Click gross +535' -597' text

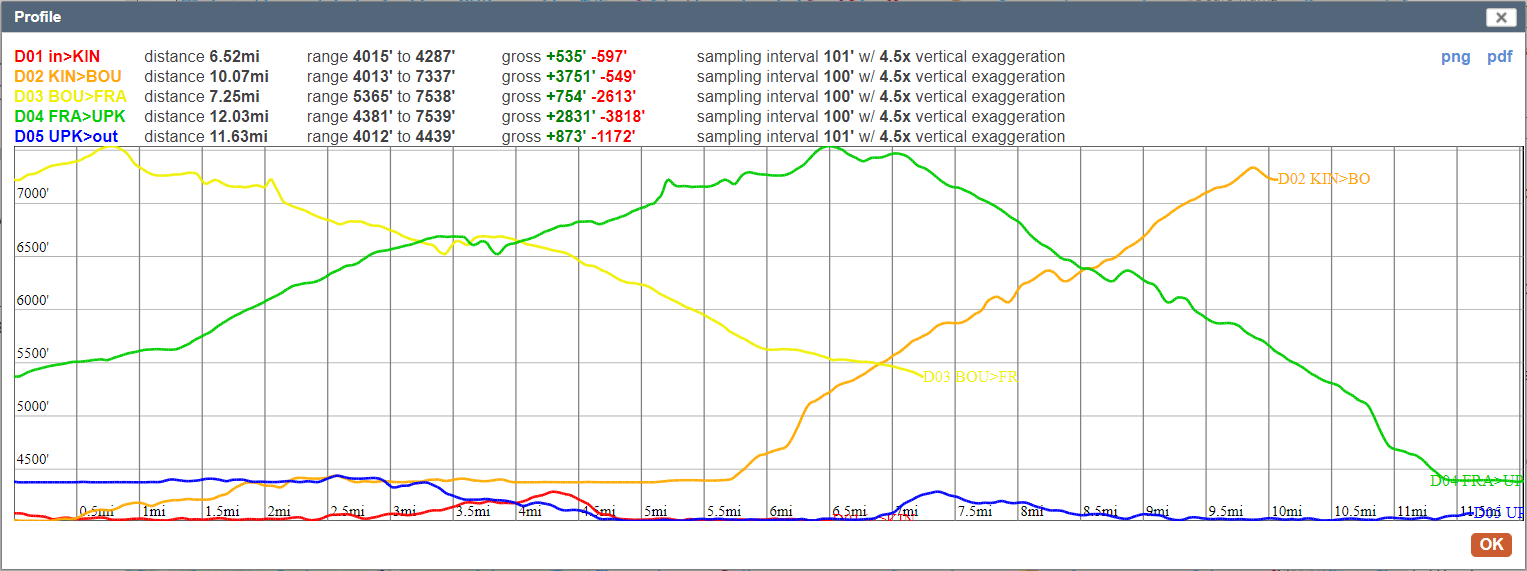click(564, 57)
